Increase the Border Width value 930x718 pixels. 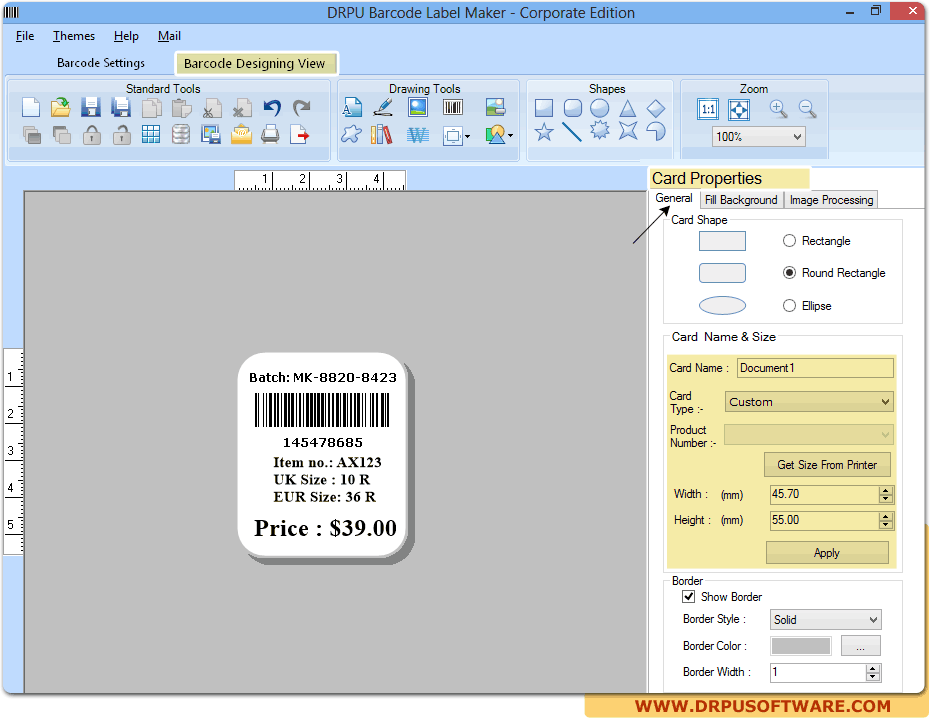[872, 668]
